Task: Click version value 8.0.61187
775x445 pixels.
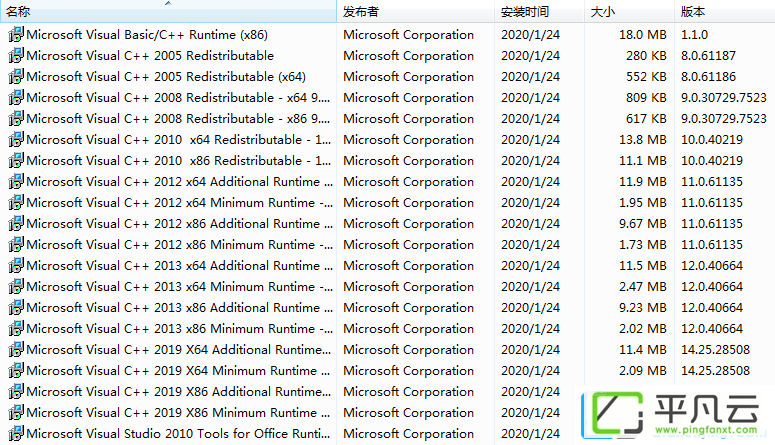Action: click(708, 55)
